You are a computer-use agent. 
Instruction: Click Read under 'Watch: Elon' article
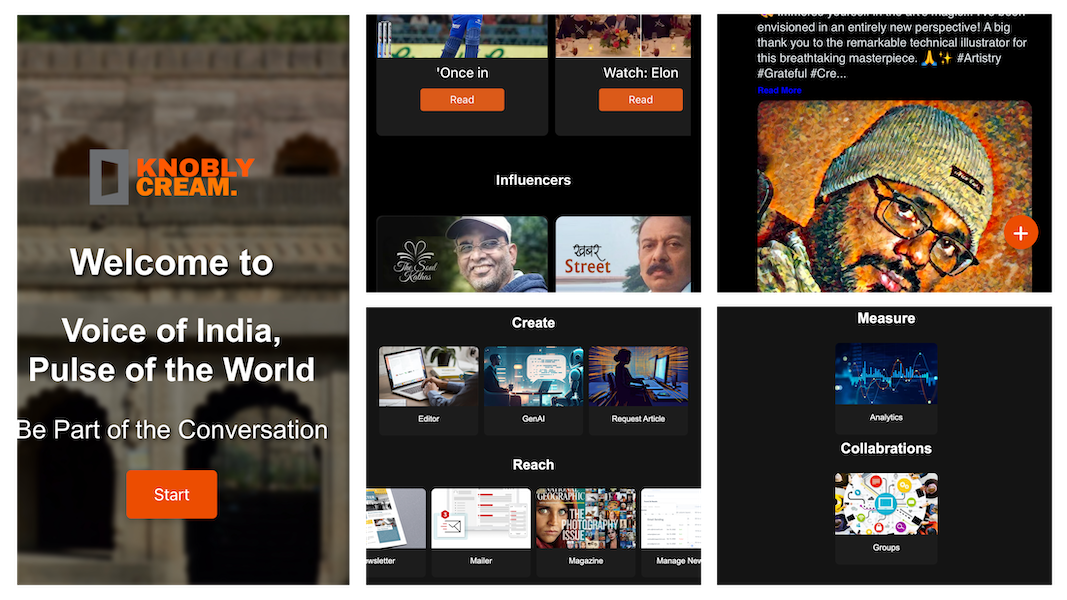(x=640, y=100)
